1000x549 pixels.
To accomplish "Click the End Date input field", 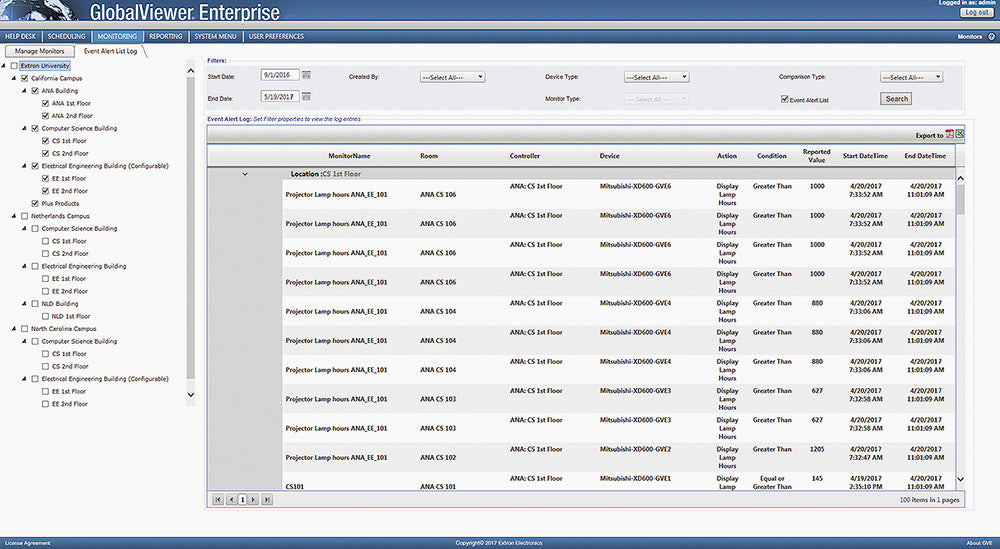I will click(x=280, y=97).
